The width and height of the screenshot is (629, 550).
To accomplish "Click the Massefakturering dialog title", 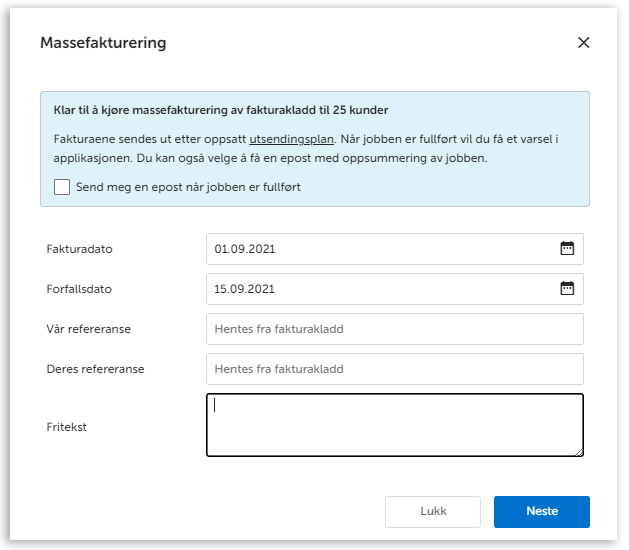I will (103, 43).
